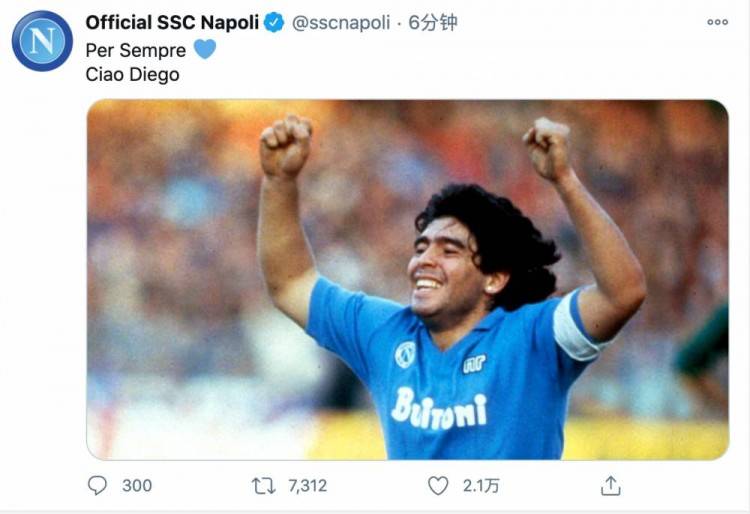Click the 300 replies count
The height and width of the screenshot is (514, 750).
(x=137, y=485)
